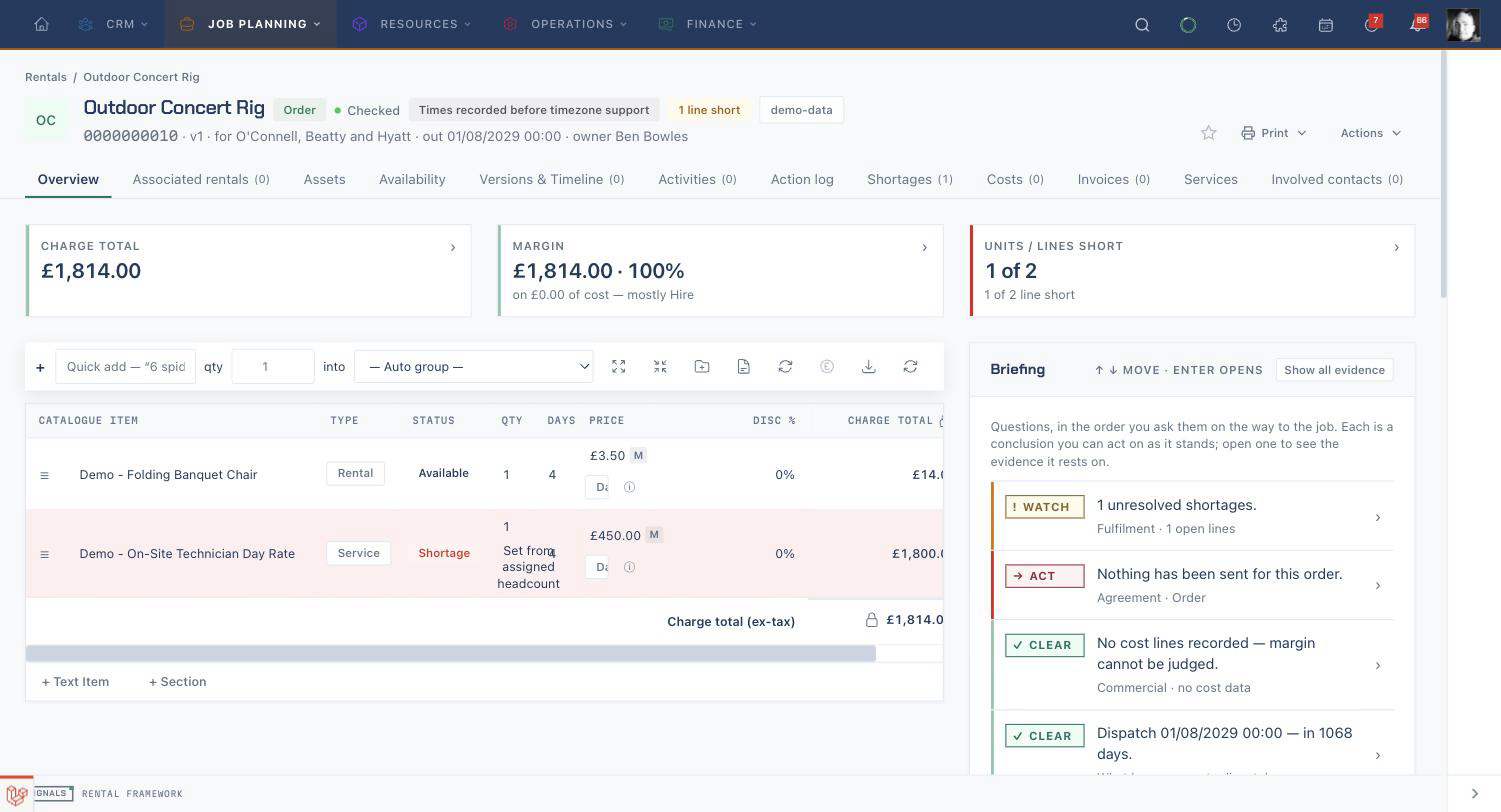The height and width of the screenshot is (812, 1501).
Task: Open the alert icon with badge 7
Action: coord(1372,25)
